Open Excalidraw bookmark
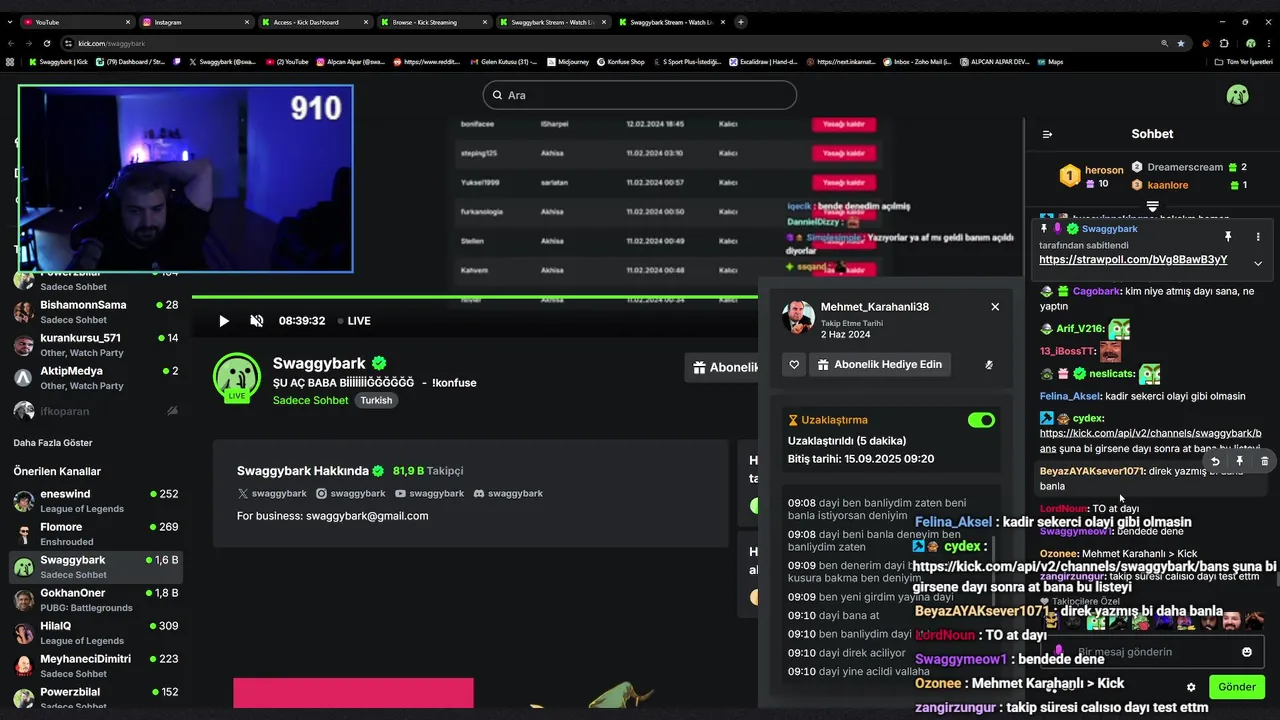 pyautogui.click(x=765, y=62)
